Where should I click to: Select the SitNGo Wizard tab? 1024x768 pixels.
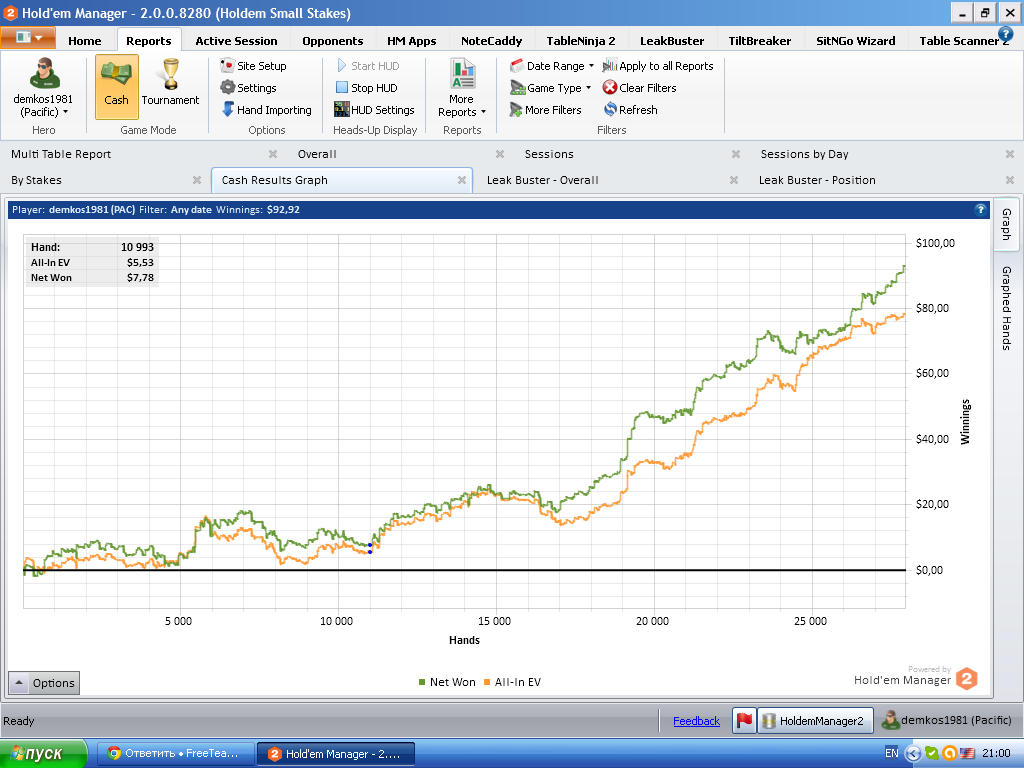point(856,40)
